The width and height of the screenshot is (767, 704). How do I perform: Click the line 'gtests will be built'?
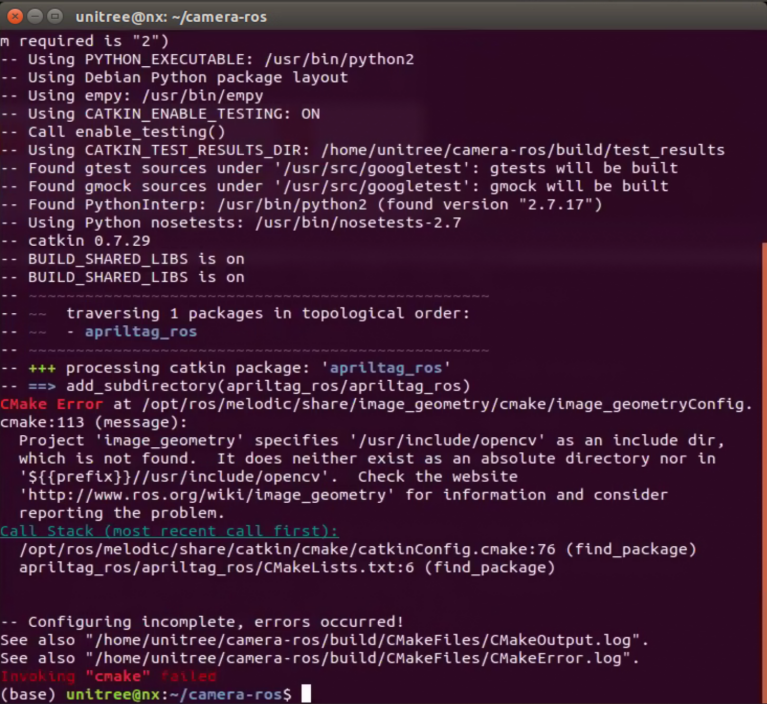coord(584,168)
